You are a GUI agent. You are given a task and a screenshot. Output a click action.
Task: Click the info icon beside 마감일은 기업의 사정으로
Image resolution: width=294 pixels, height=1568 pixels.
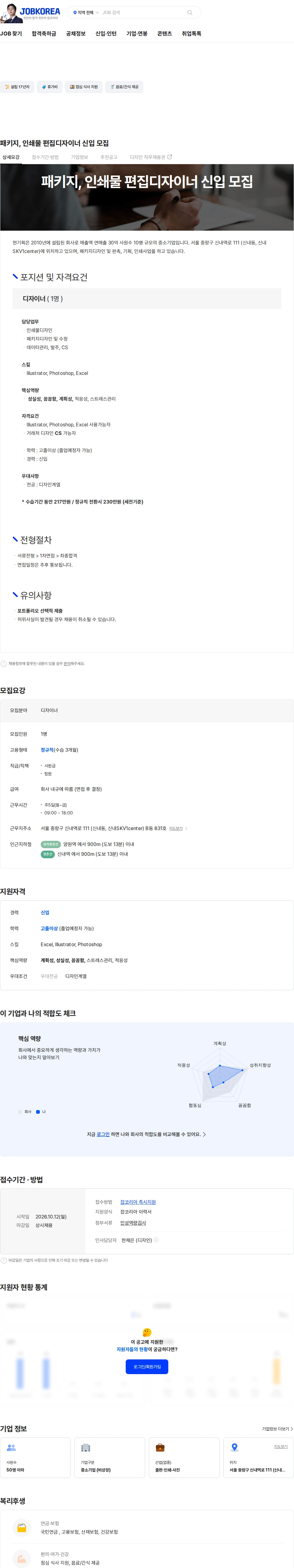click(x=4, y=1260)
